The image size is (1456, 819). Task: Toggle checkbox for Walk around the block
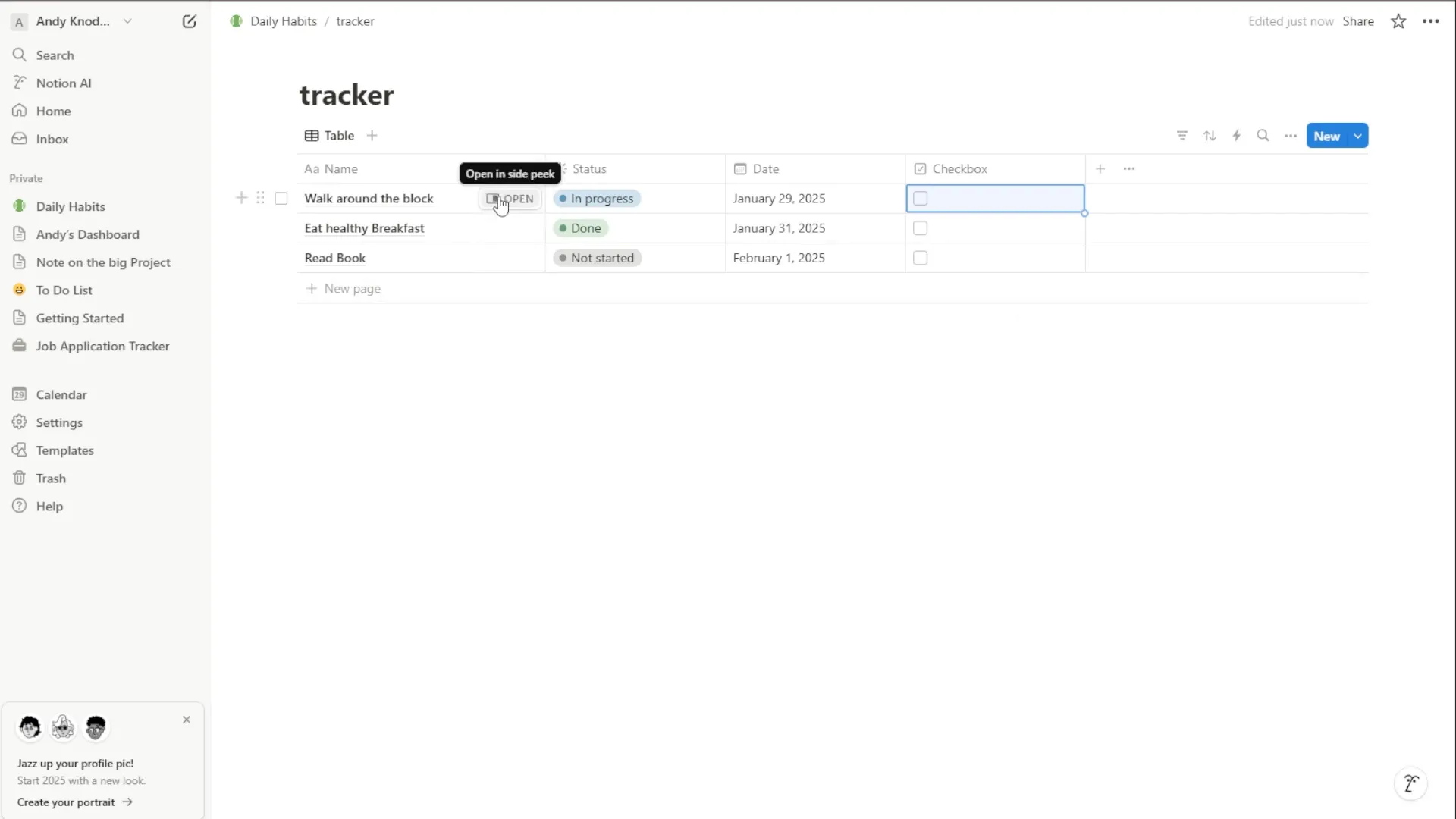click(920, 198)
